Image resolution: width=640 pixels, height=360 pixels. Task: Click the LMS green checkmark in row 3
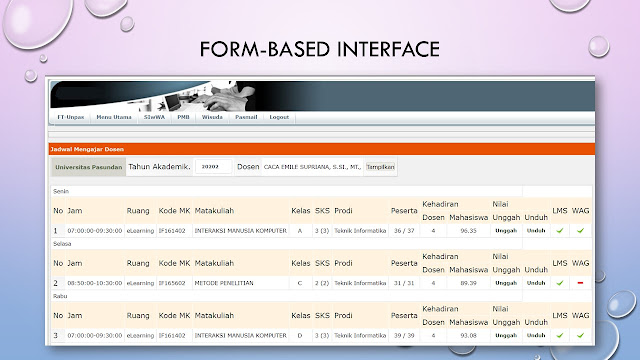pyautogui.click(x=560, y=335)
